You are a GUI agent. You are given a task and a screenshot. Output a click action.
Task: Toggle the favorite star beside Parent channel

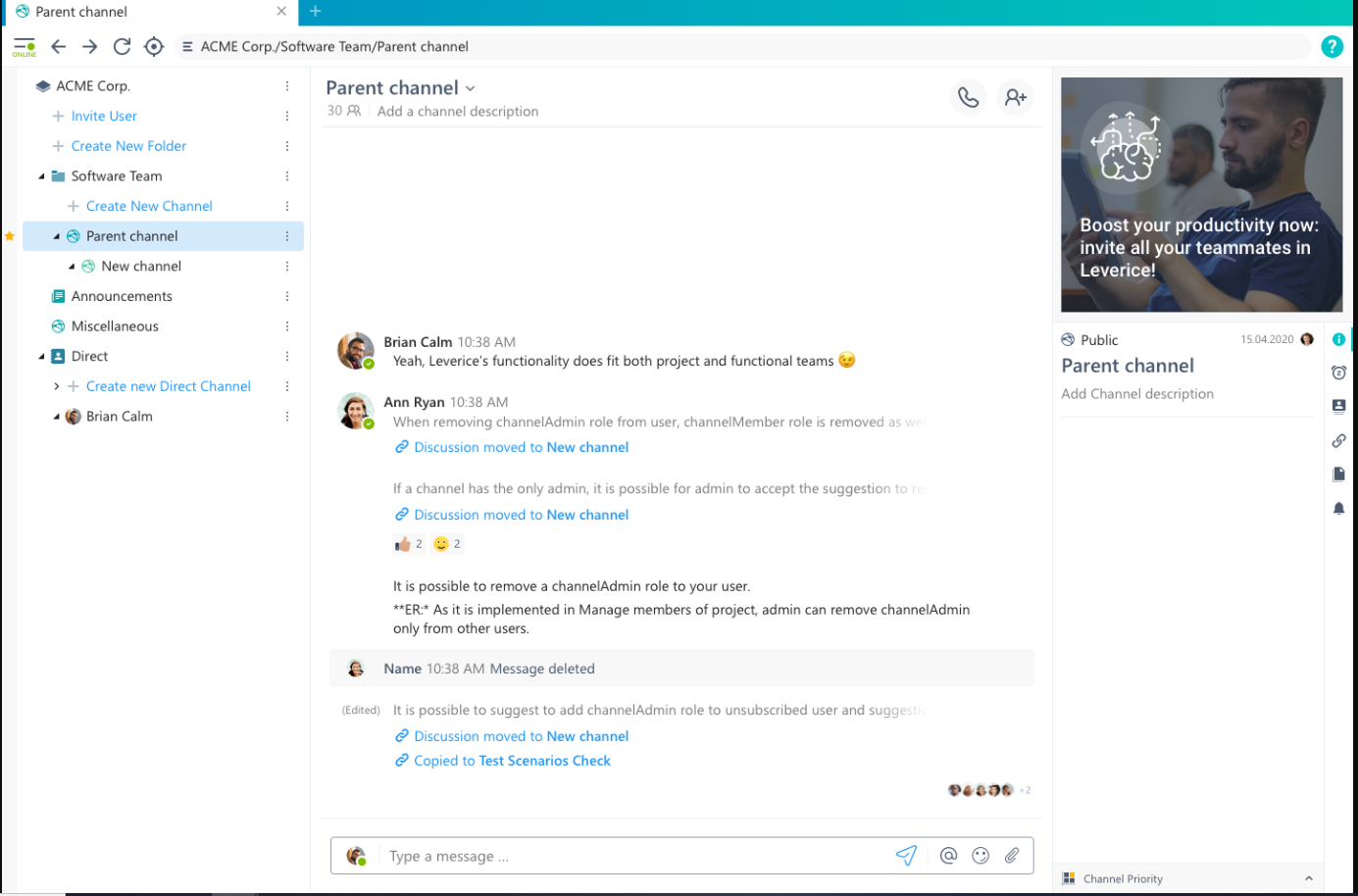click(10, 236)
